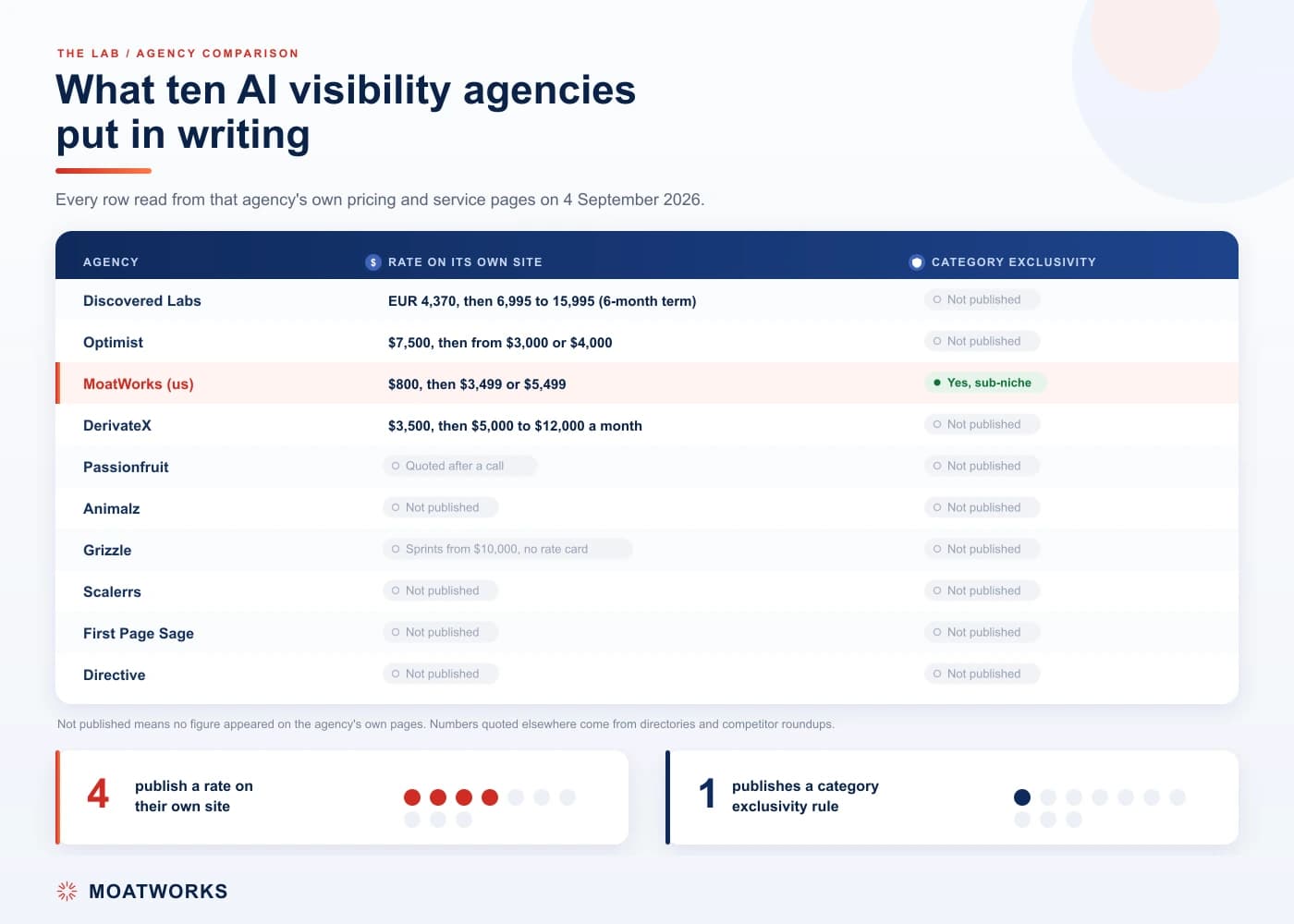Select the Animalz agency name
This screenshot has height=924, width=1294.
pyautogui.click(x=112, y=508)
